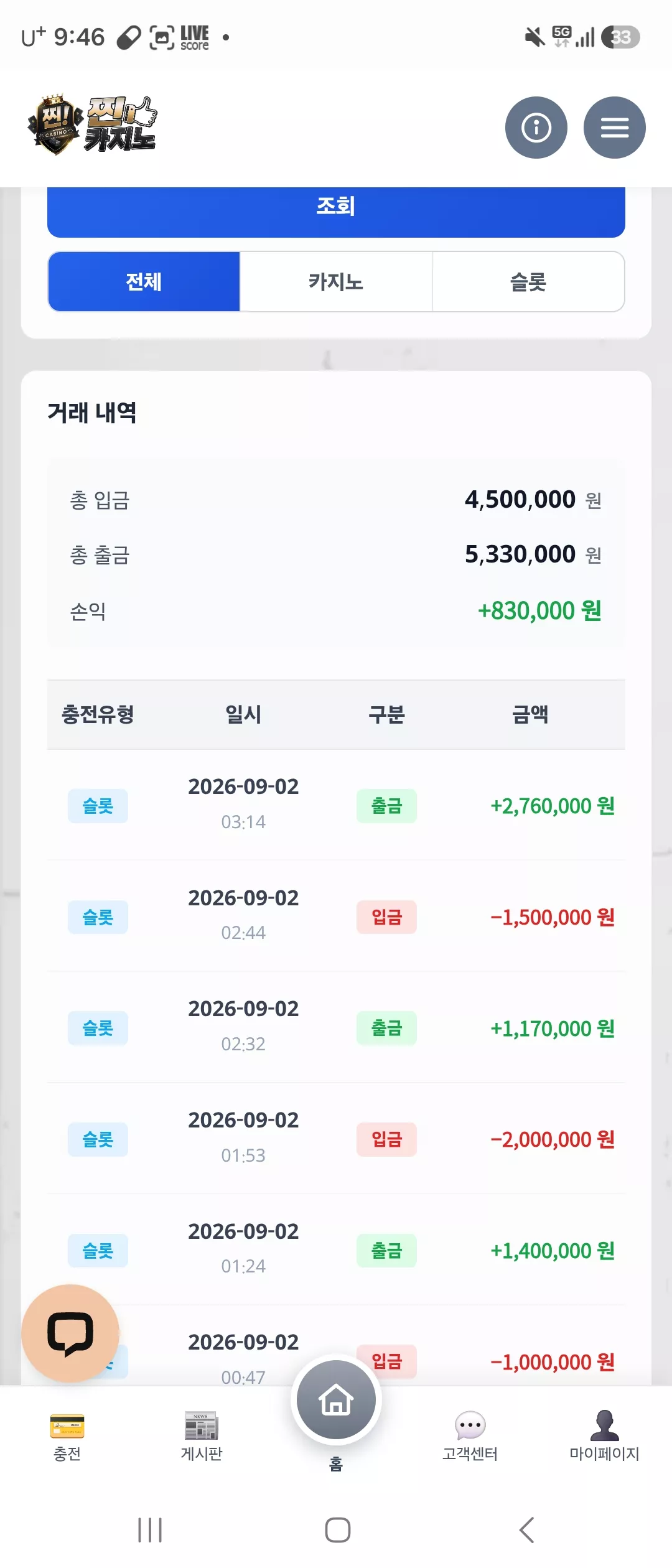Open 충전 card icon in bottom bar
Screen dimensions: 672x1568
point(67,1426)
